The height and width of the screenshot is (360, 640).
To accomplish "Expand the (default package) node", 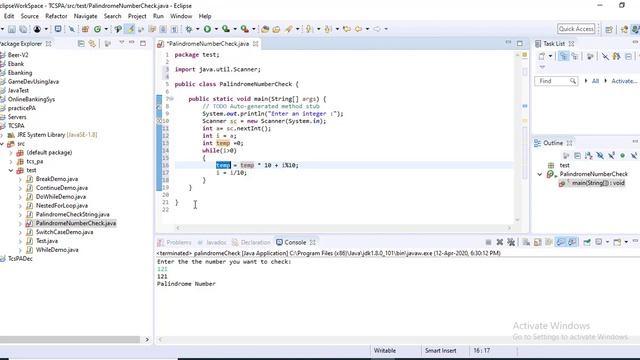I will click(11, 152).
